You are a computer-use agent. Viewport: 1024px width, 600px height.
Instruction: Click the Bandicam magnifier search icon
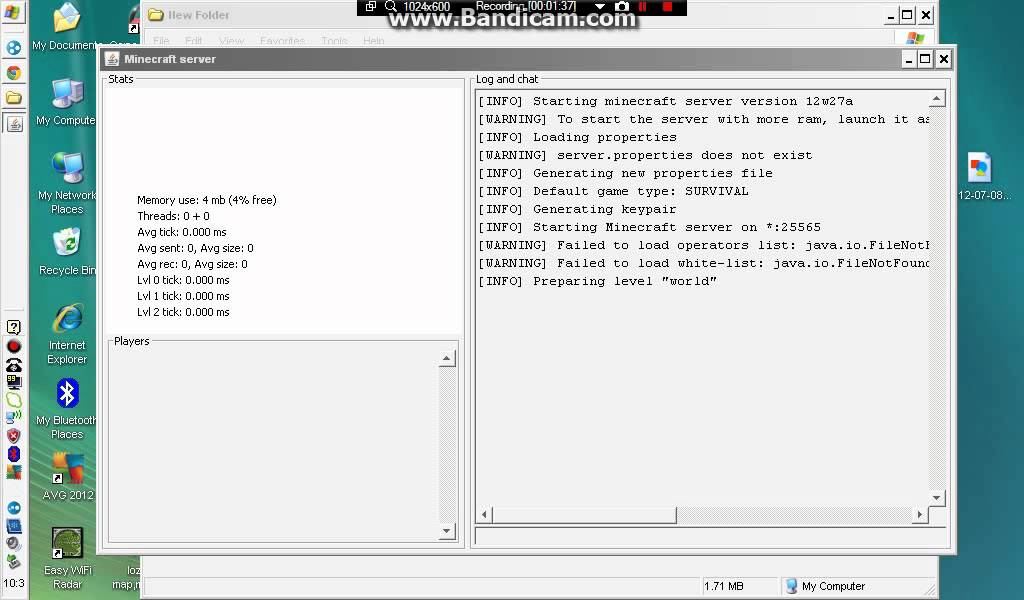tap(391, 7)
